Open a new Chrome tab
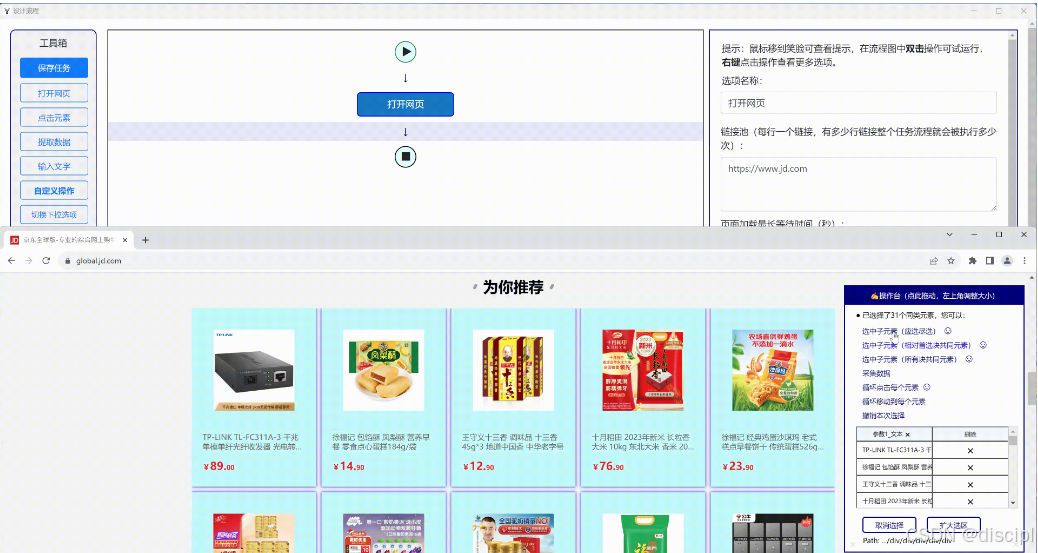 pos(146,240)
